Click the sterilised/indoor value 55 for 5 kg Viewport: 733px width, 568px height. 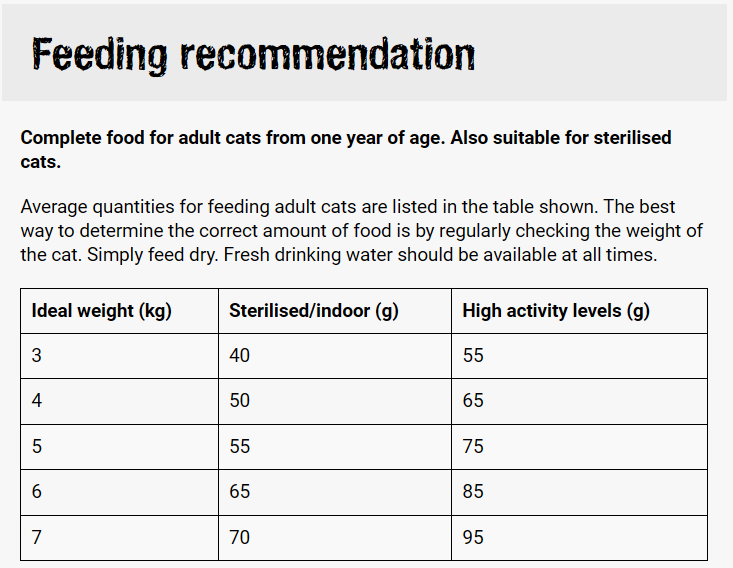240,447
